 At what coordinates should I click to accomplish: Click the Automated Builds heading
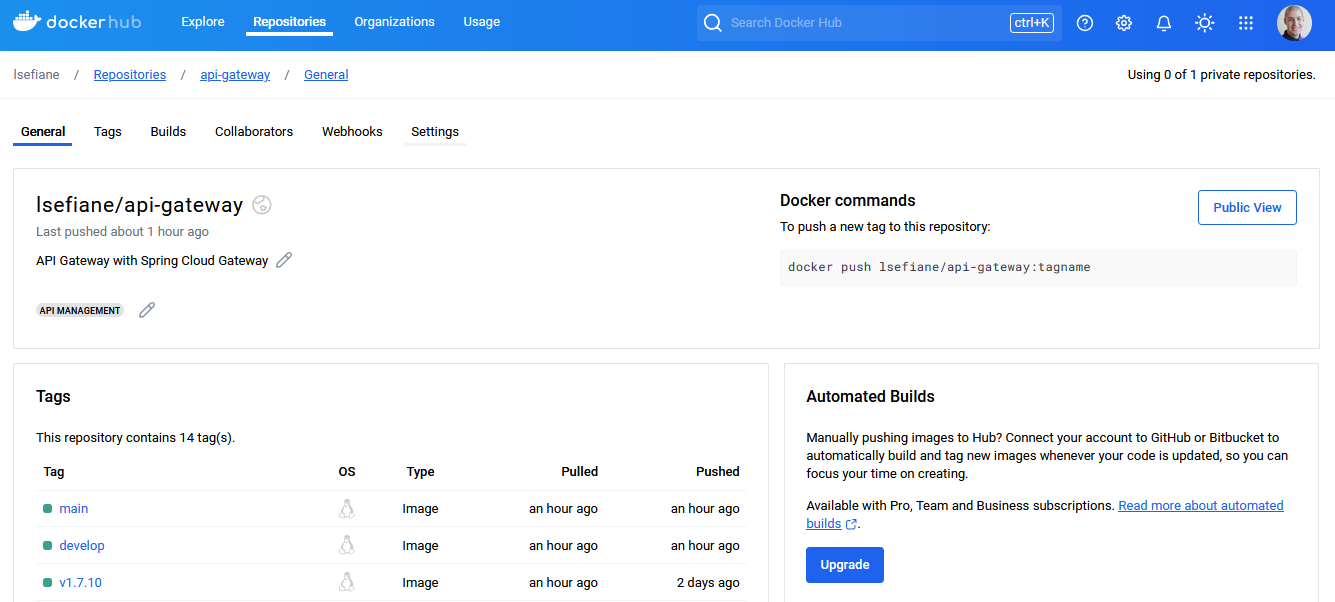click(871, 397)
